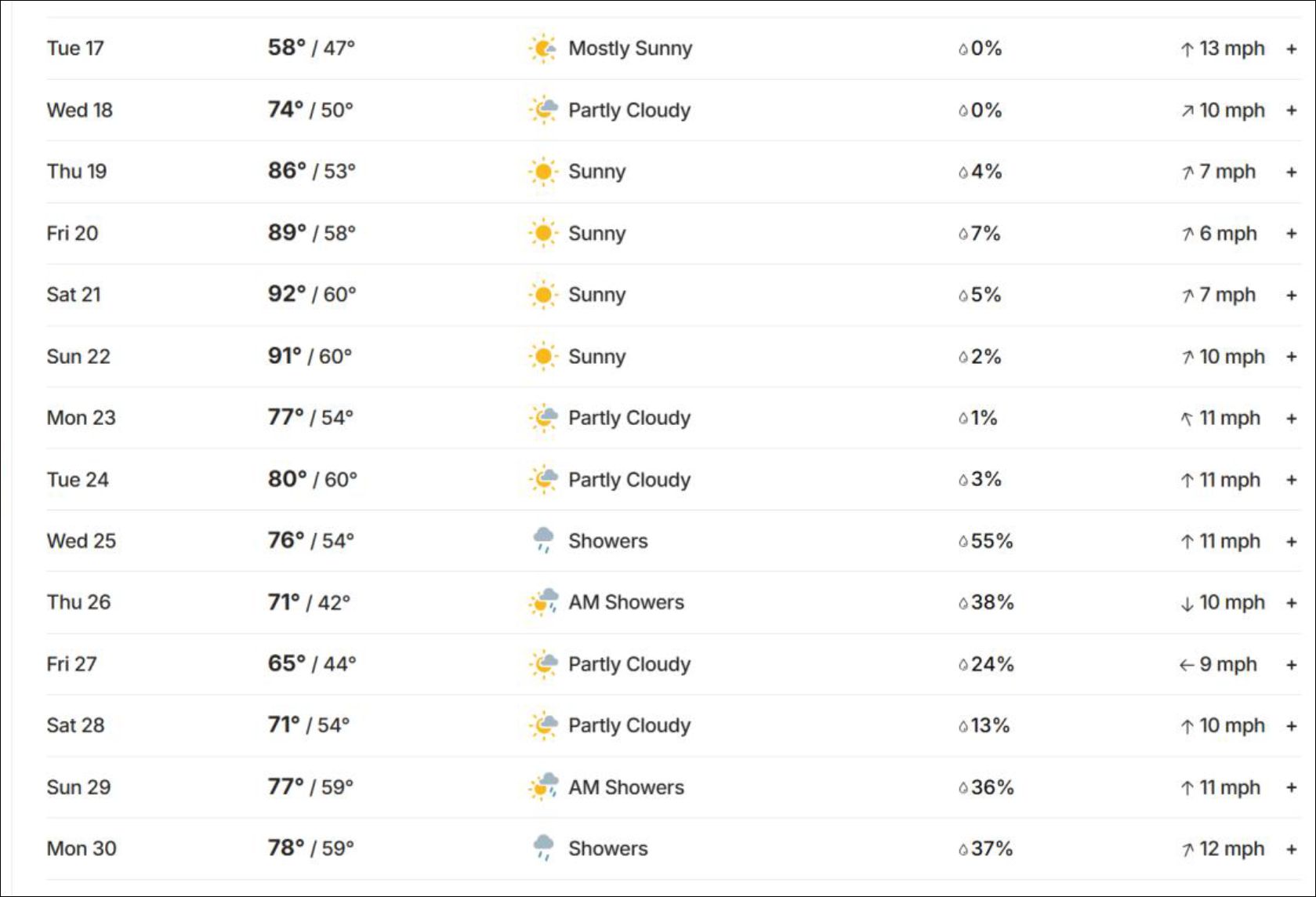Click the Partly Cloudy icon on Fri 27
This screenshot has height=897, width=1316.
(x=543, y=664)
